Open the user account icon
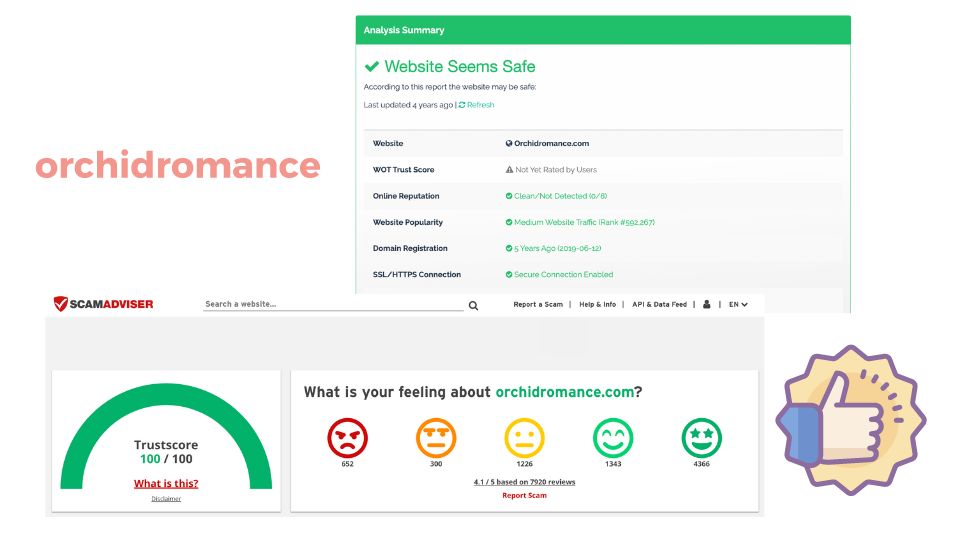This screenshot has height=540, width=960. click(707, 304)
